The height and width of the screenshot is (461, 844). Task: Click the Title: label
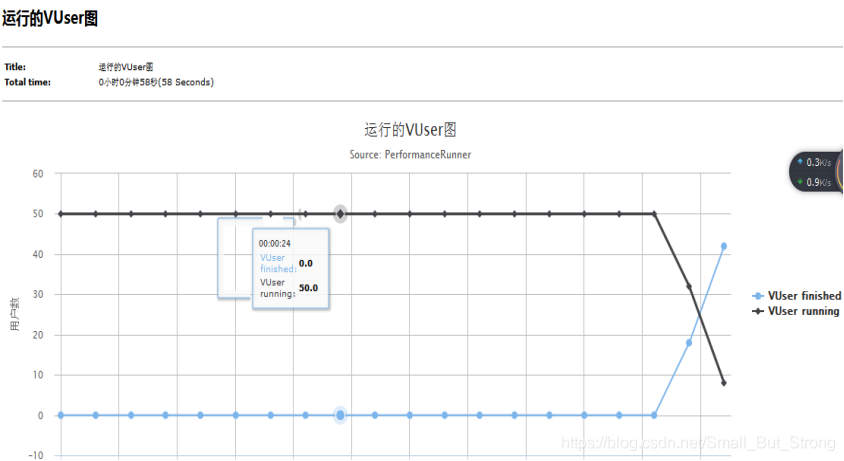(x=15, y=67)
